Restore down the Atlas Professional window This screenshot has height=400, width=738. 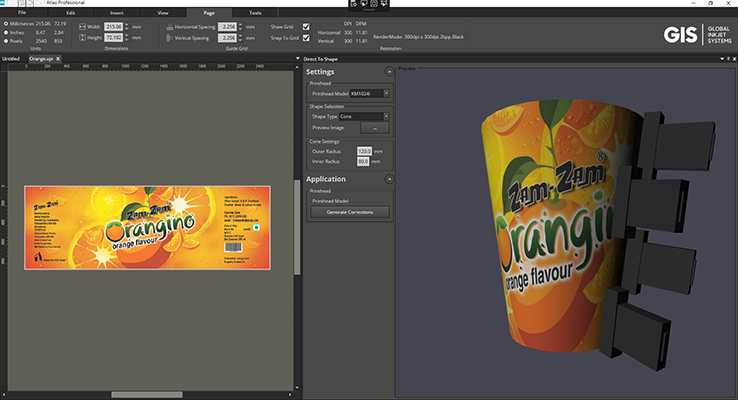711,3
